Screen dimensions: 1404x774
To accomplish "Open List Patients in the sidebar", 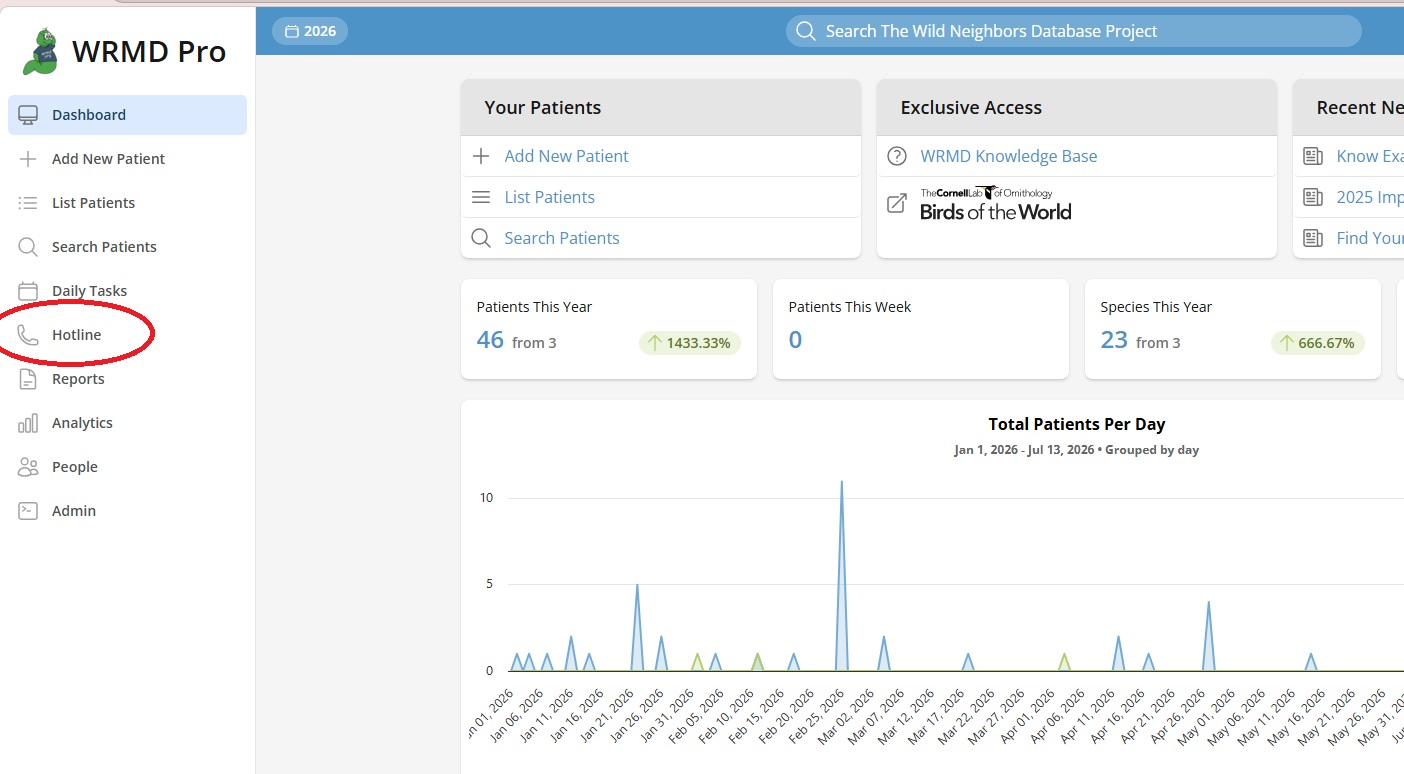I will click(127, 203).
